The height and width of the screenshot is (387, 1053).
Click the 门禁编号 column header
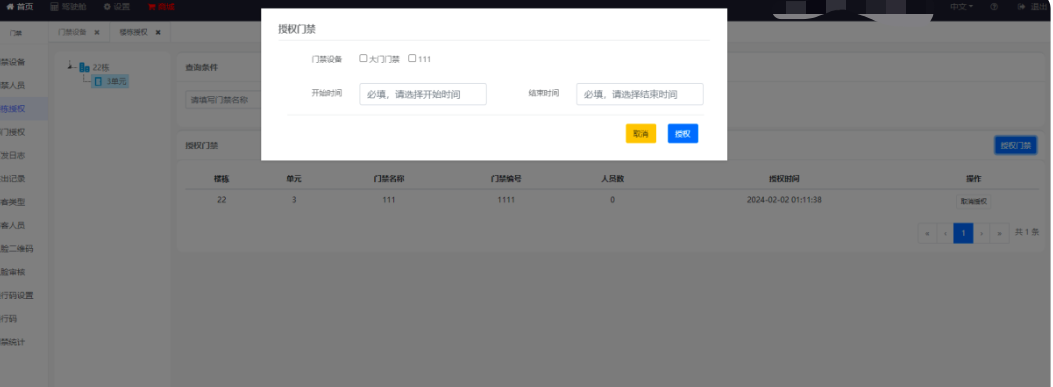tap(506, 179)
